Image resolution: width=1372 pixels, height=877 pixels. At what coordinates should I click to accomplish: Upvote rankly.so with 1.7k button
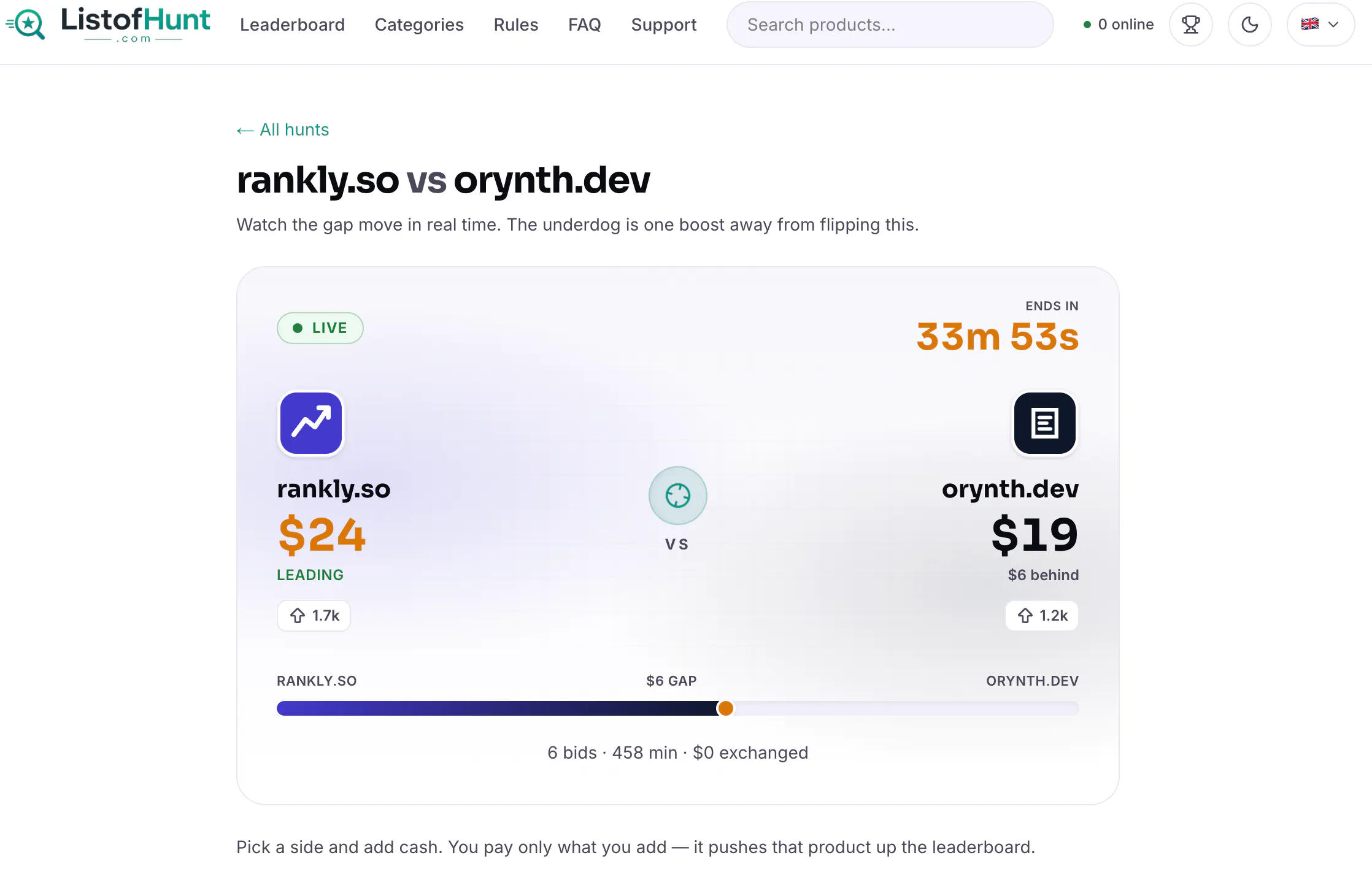click(x=314, y=616)
